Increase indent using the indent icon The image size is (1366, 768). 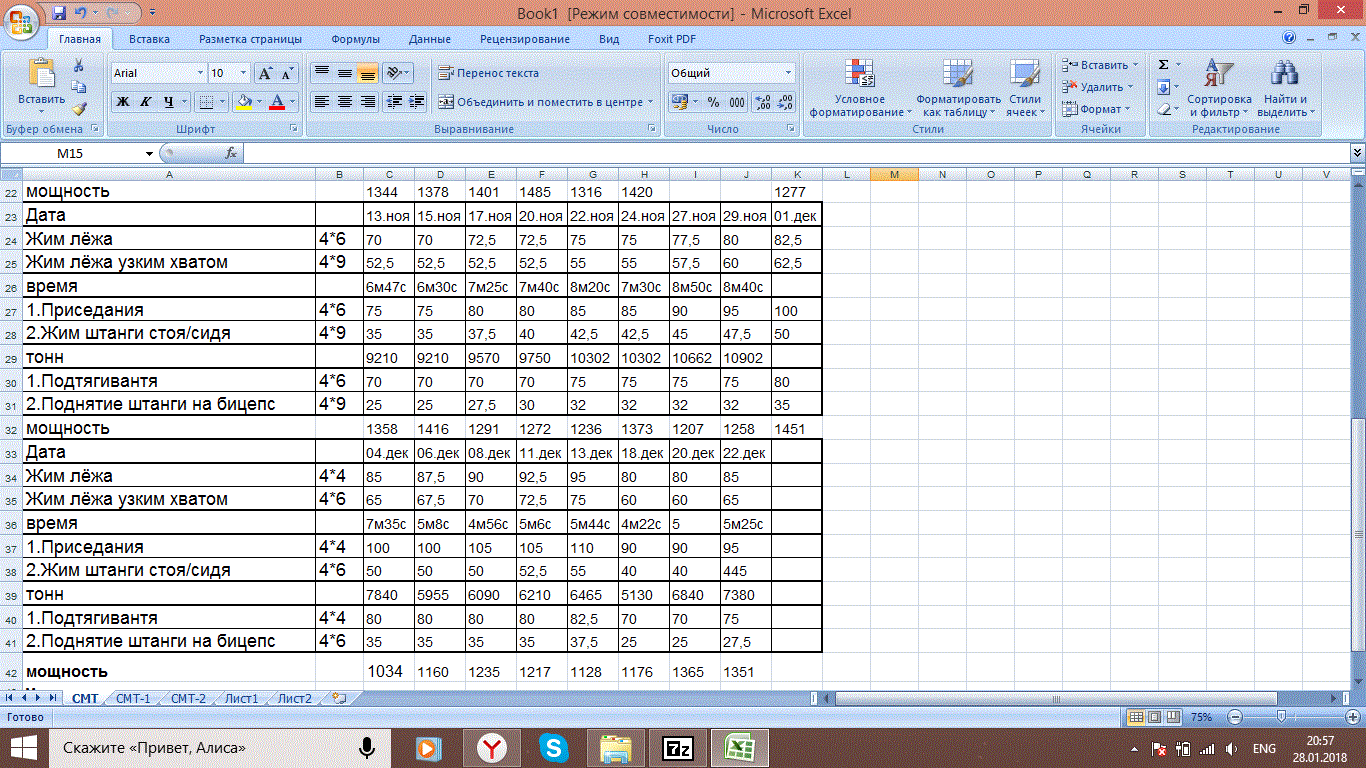coord(416,102)
